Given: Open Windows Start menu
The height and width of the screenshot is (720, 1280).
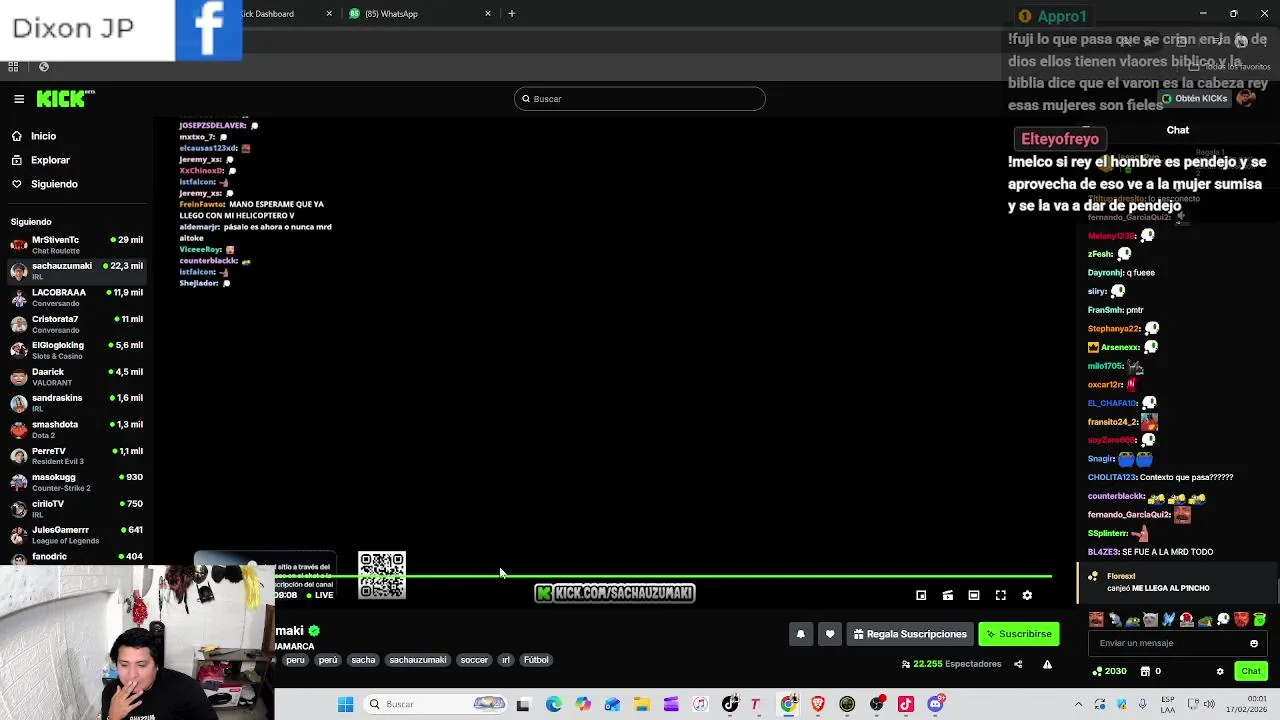Looking at the screenshot, I should click(345, 704).
